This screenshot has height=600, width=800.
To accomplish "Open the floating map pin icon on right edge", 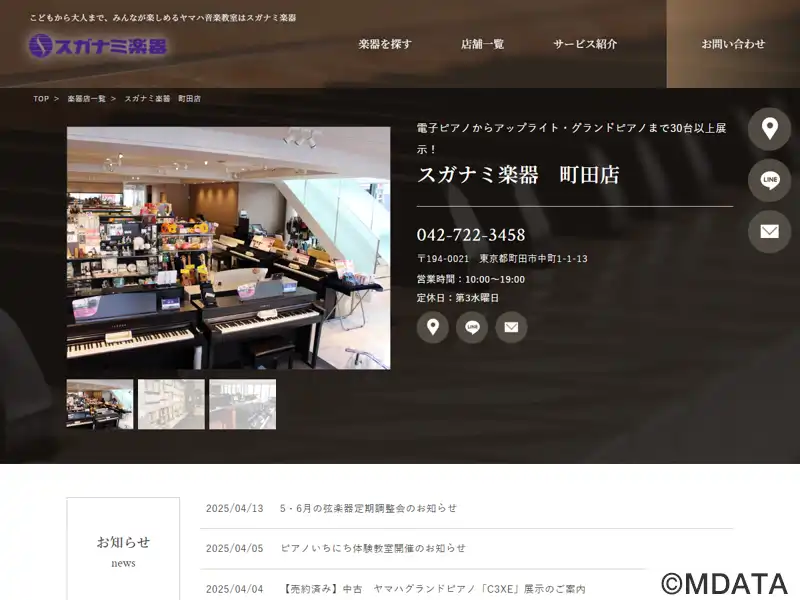I will 769,129.
